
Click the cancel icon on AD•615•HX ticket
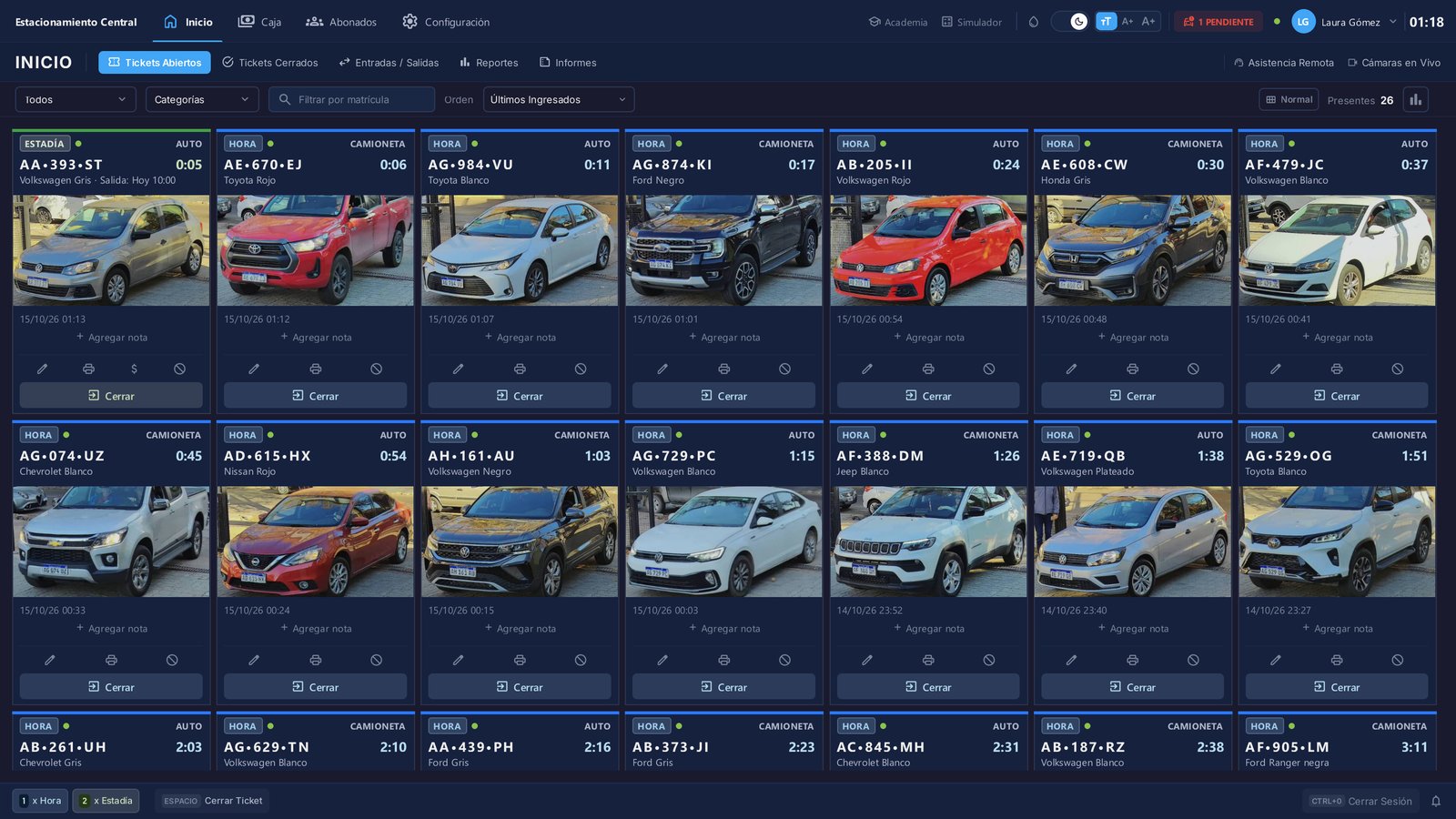tap(376, 660)
